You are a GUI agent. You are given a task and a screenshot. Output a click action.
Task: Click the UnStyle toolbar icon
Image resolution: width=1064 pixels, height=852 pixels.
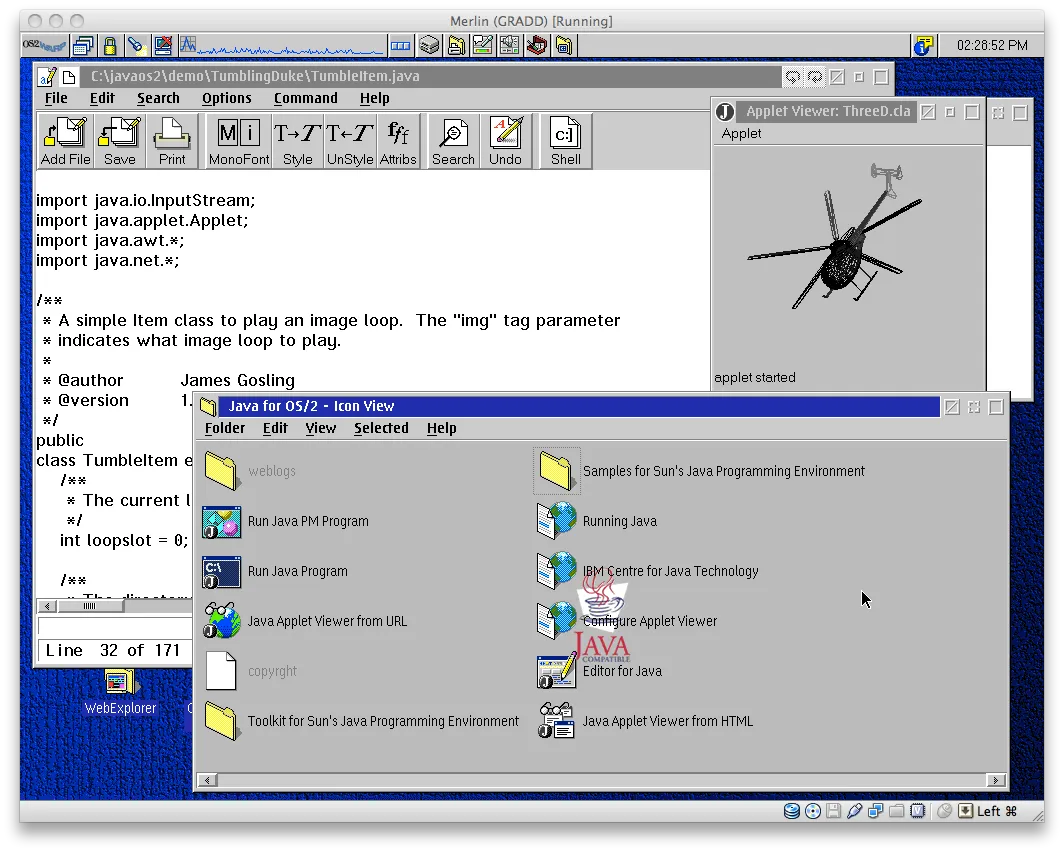pyautogui.click(x=349, y=141)
